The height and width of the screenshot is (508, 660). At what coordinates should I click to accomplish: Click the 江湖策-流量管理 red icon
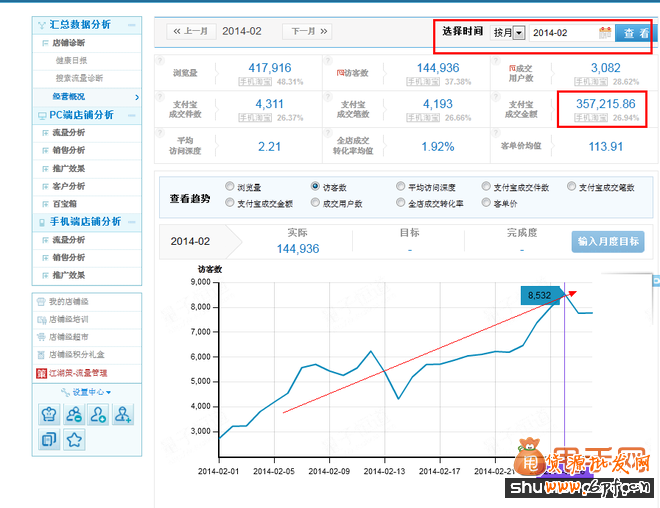coord(41,372)
